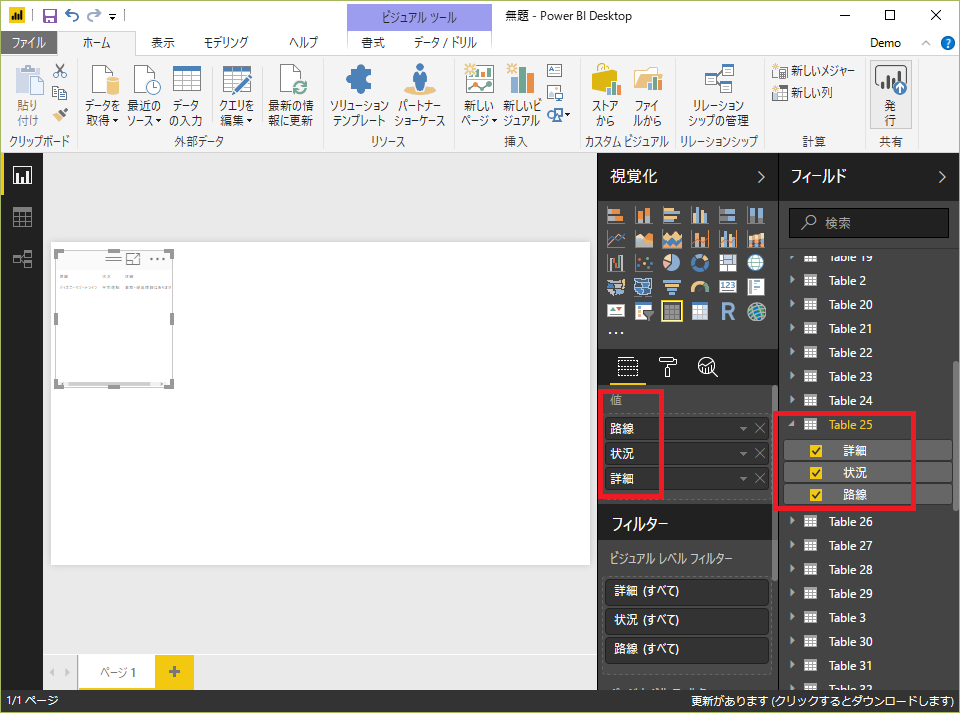Open the Analytics magnifier pane
960x713 pixels.
click(707, 367)
